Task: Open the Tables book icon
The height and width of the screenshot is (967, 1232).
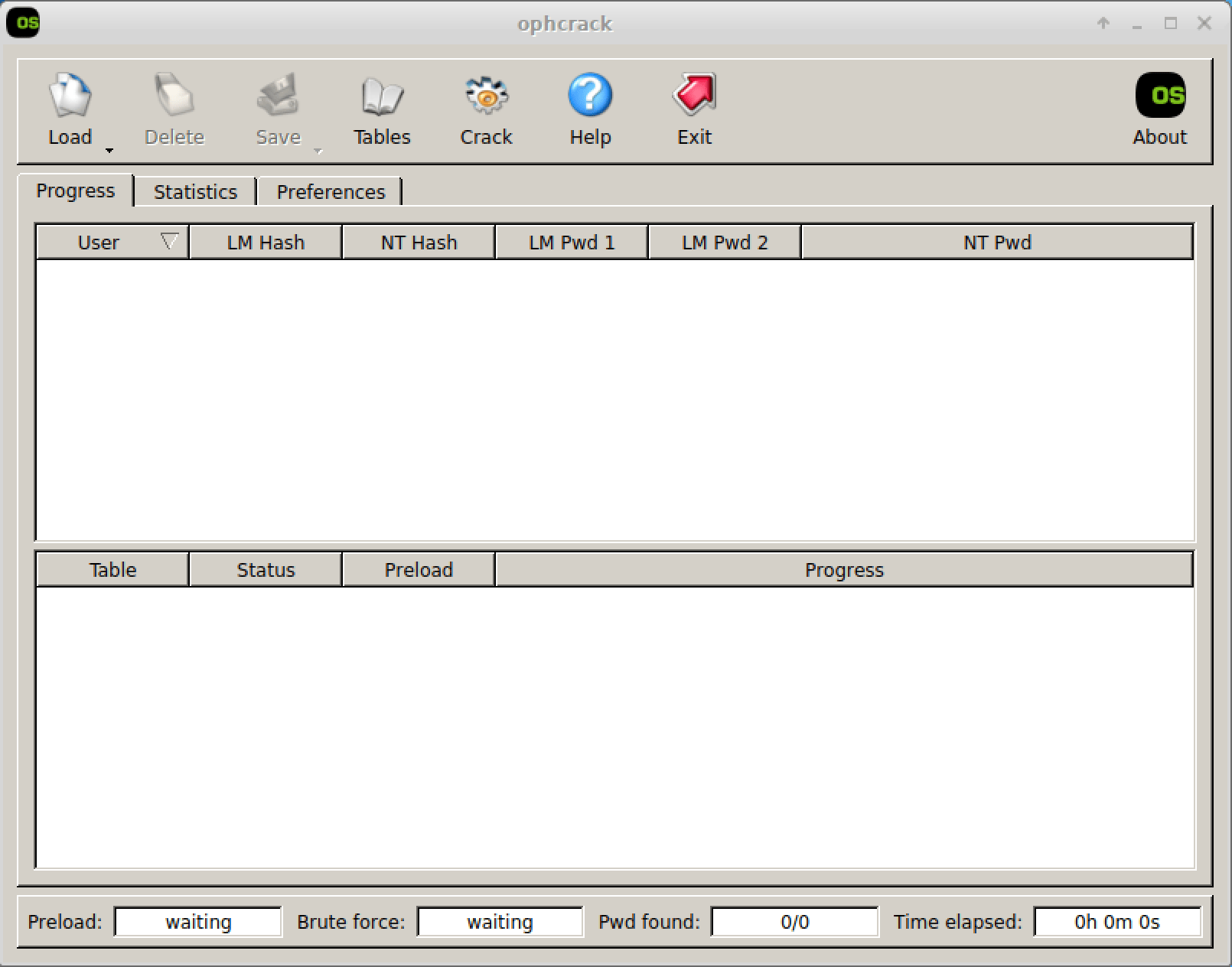Action: coord(382,96)
